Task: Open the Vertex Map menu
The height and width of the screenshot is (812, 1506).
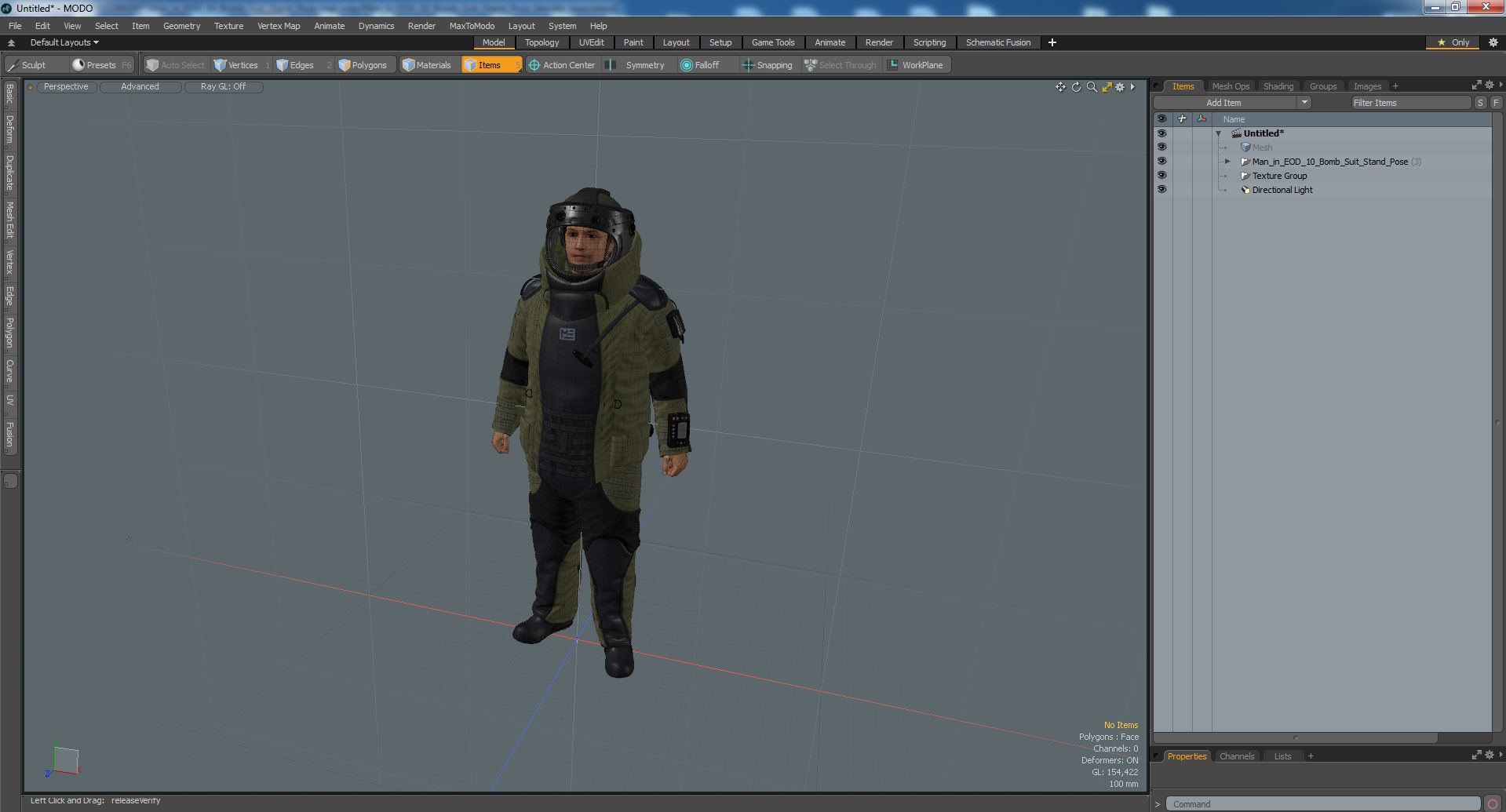Action: pos(279,26)
